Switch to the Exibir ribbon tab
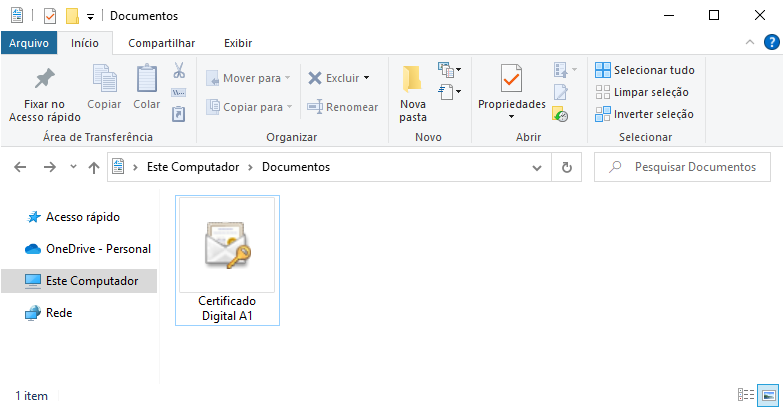784x408 pixels. coord(238,43)
